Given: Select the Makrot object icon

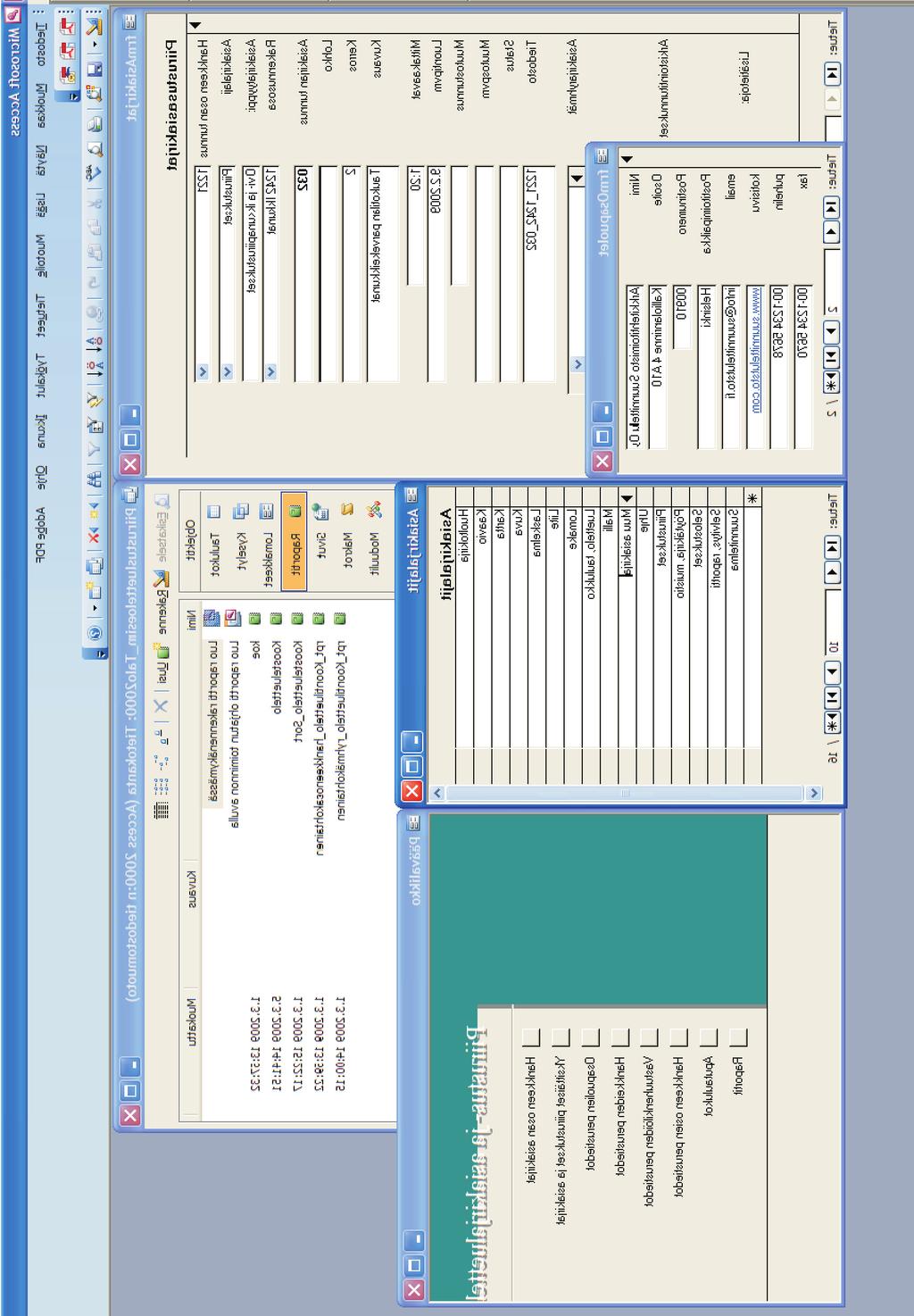Looking at the screenshot, I should point(348,510).
